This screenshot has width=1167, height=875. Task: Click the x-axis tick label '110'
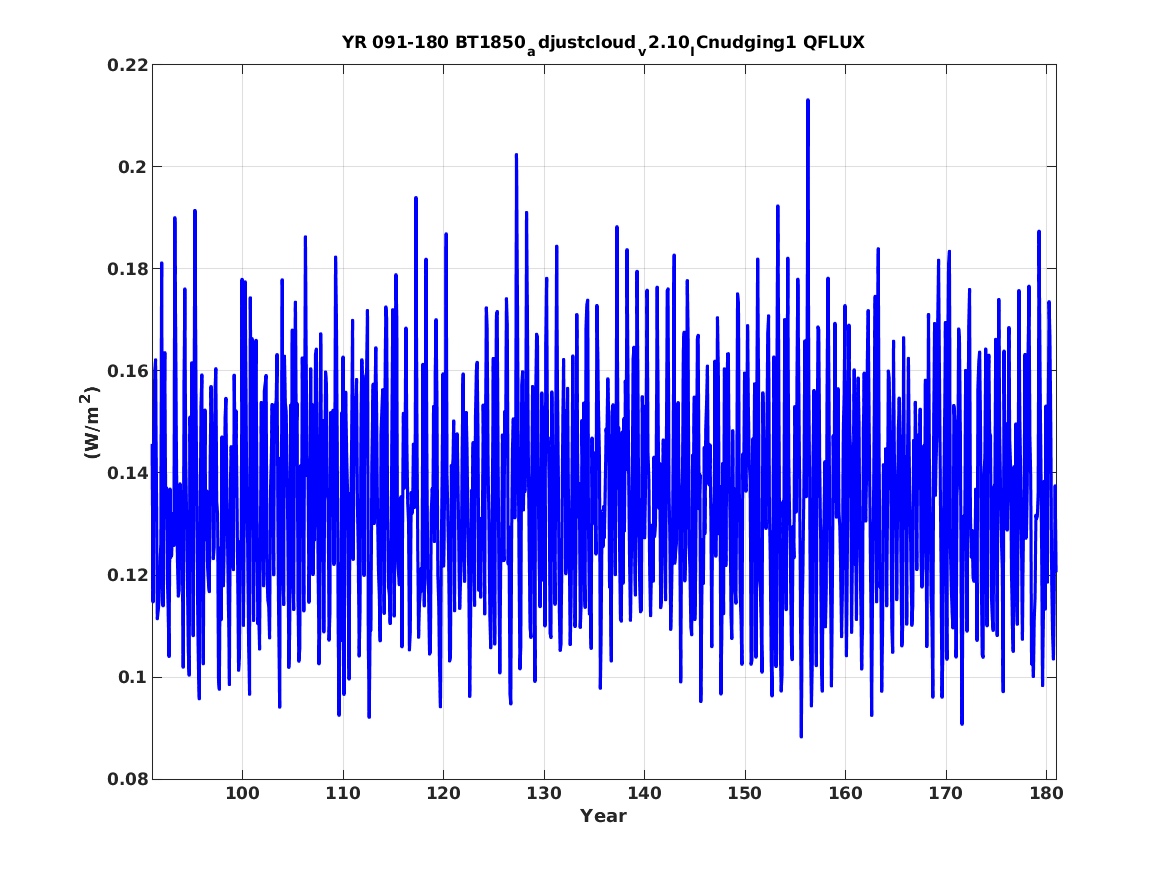coord(342,794)
